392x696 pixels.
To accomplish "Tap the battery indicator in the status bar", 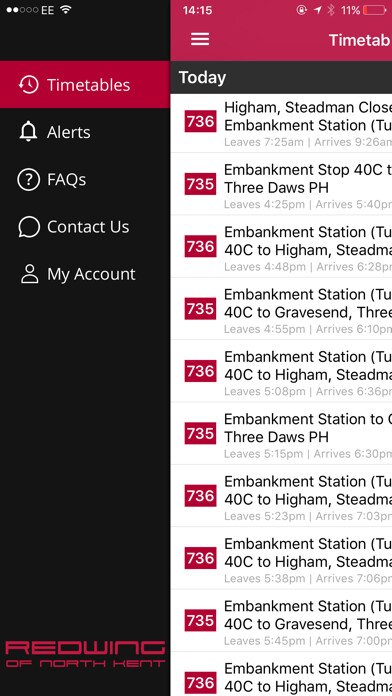I will (x=375, y=10).
